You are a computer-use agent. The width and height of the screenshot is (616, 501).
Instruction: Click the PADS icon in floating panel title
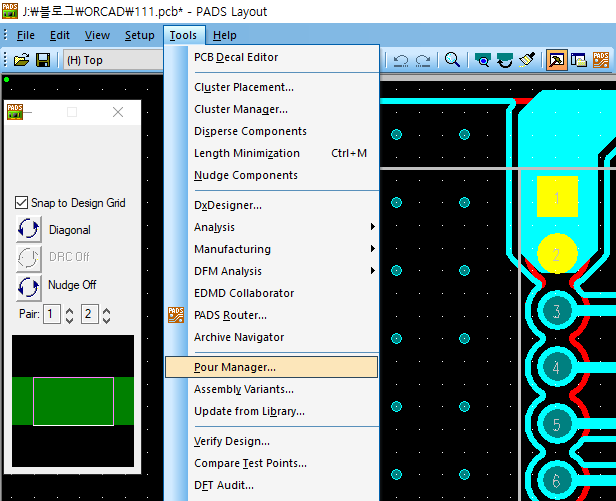15,112
